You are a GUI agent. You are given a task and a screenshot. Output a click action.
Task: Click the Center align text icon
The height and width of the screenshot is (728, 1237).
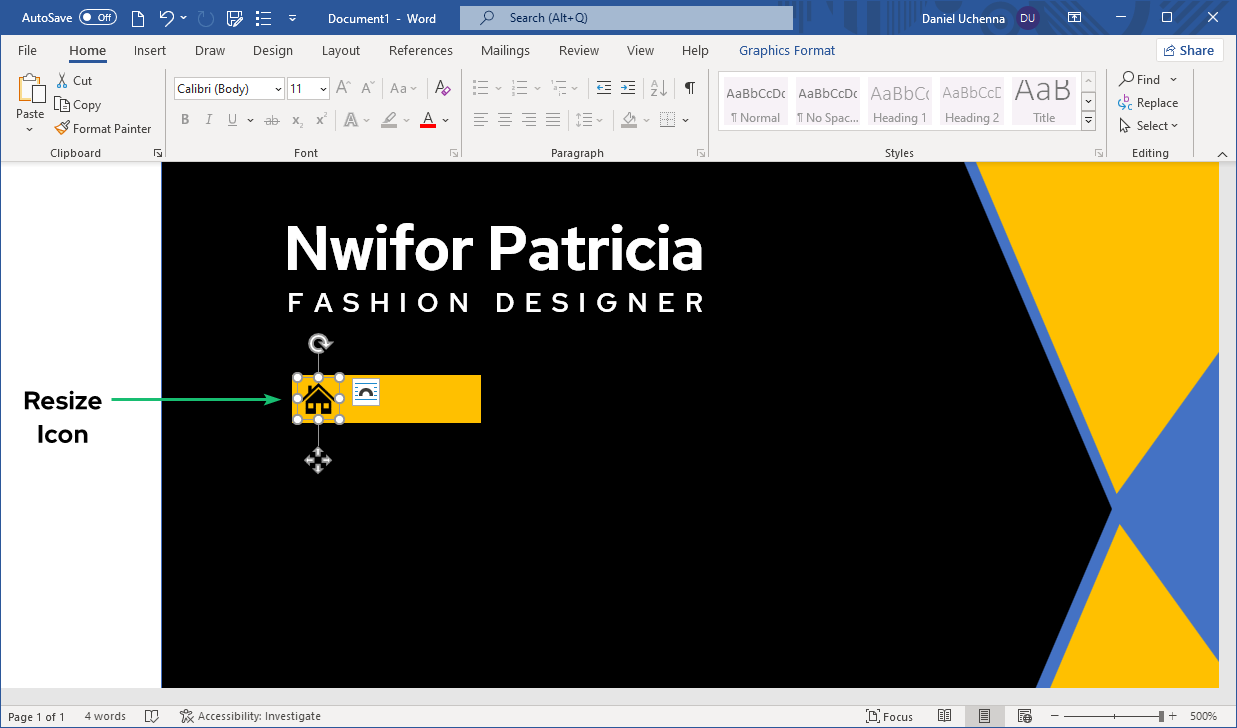[x=505, y=120]
